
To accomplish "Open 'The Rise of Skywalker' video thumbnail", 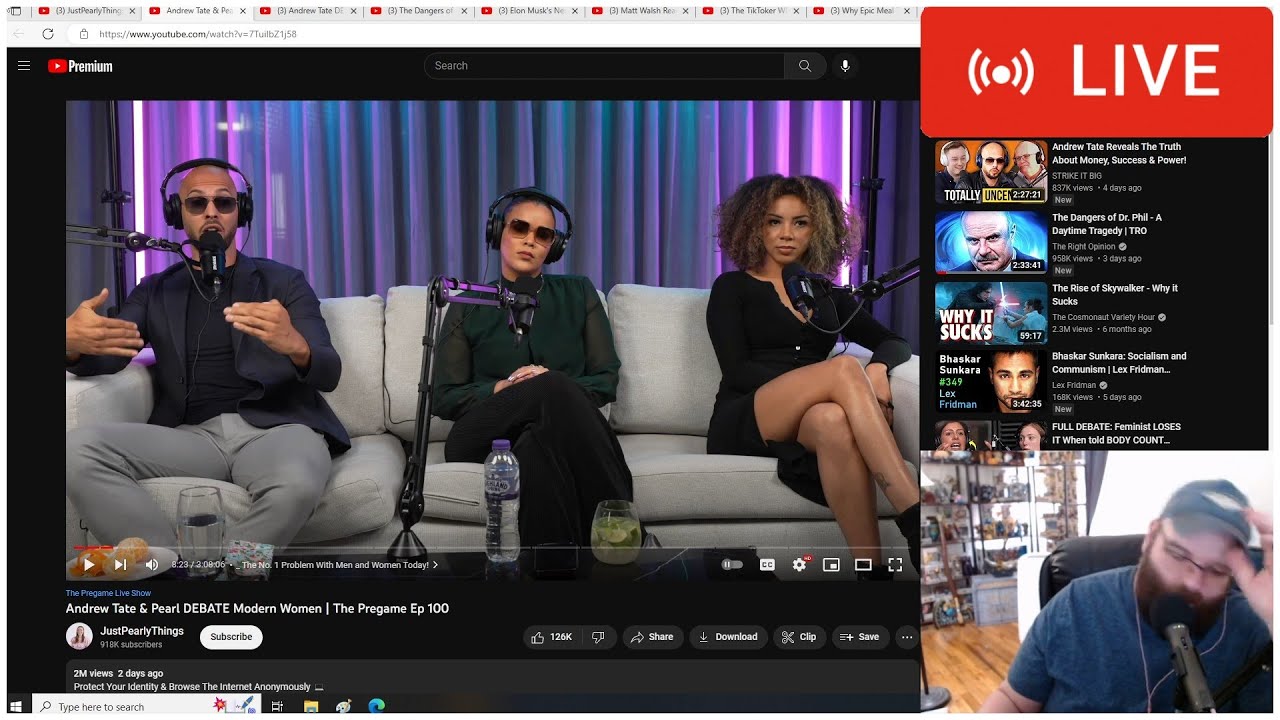I will click(991, 313).
